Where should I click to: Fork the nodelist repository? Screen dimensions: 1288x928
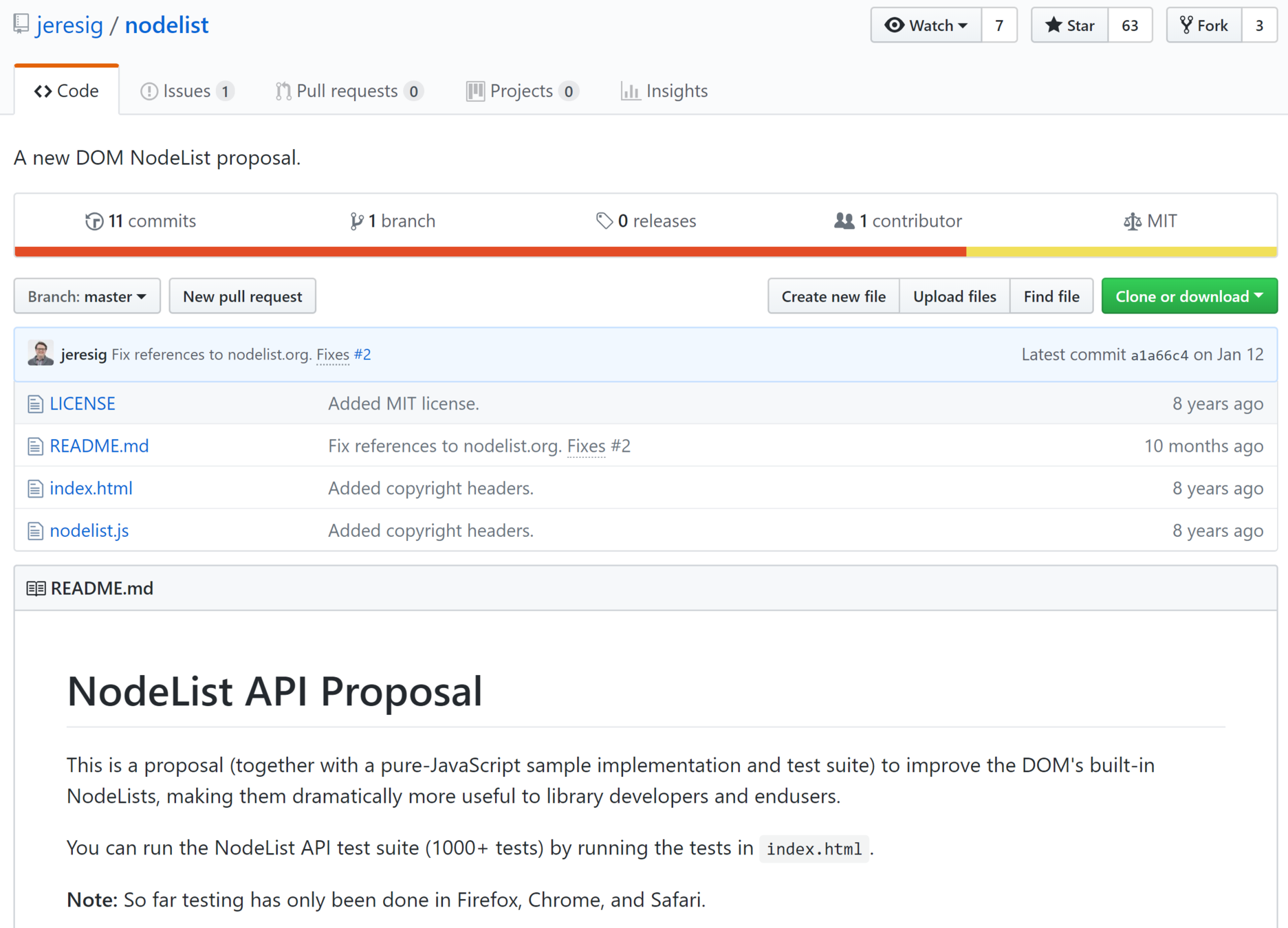tap(1204, 25)
